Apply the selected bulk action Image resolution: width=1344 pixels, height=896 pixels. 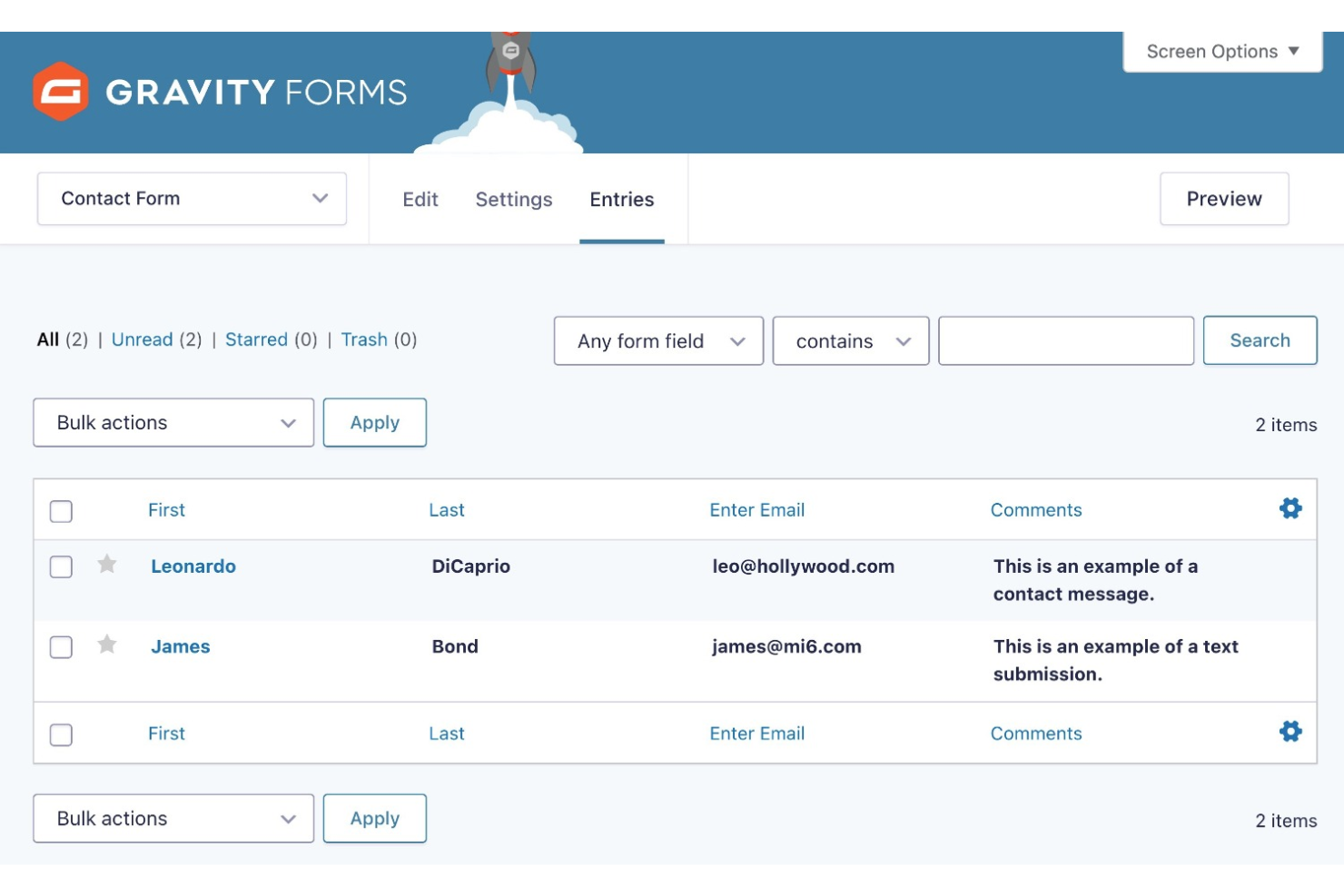click(x=374, y=422)
